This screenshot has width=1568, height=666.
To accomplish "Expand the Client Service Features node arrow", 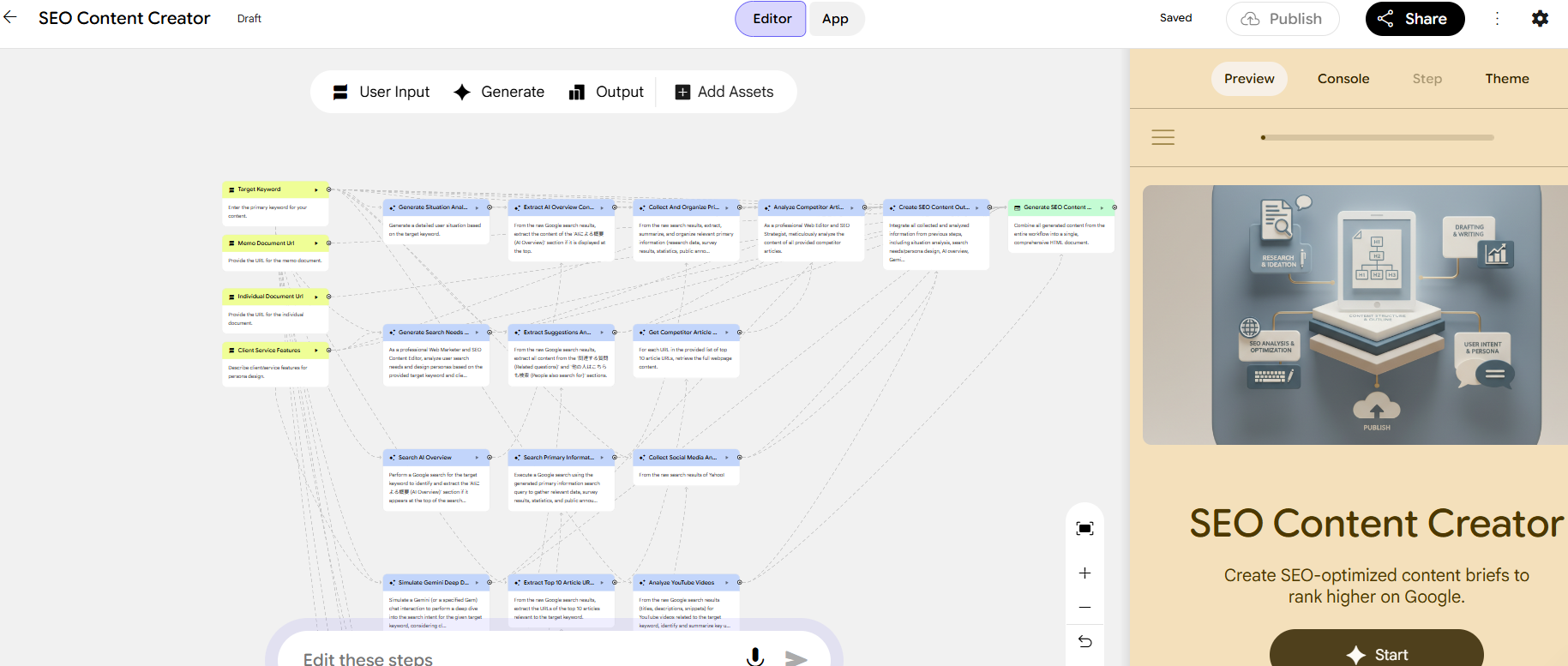I will point(316,351).
